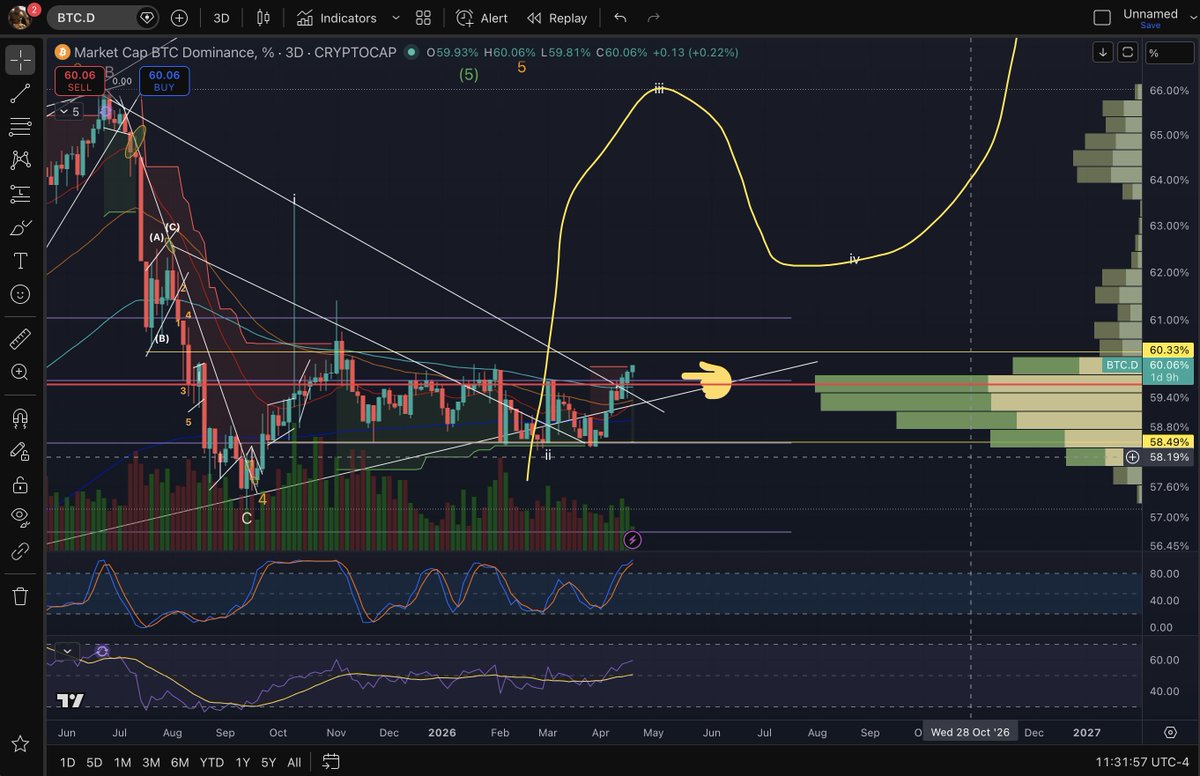Toggle stay in drawing mode
This screenshot has height=776, width=1200.
(20, 451)
